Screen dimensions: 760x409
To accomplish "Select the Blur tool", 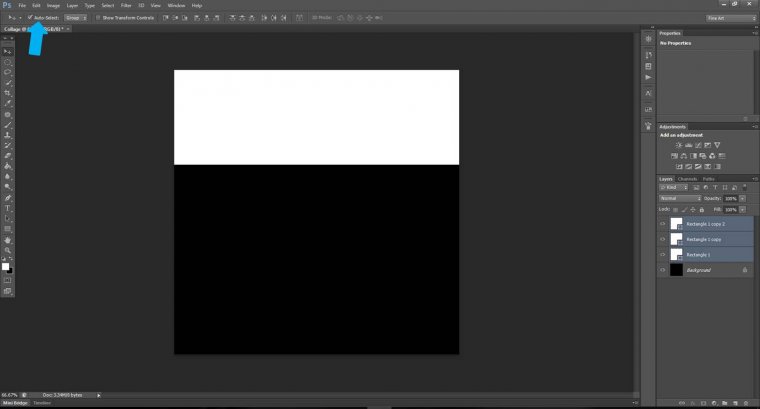I will click(7, 176).
